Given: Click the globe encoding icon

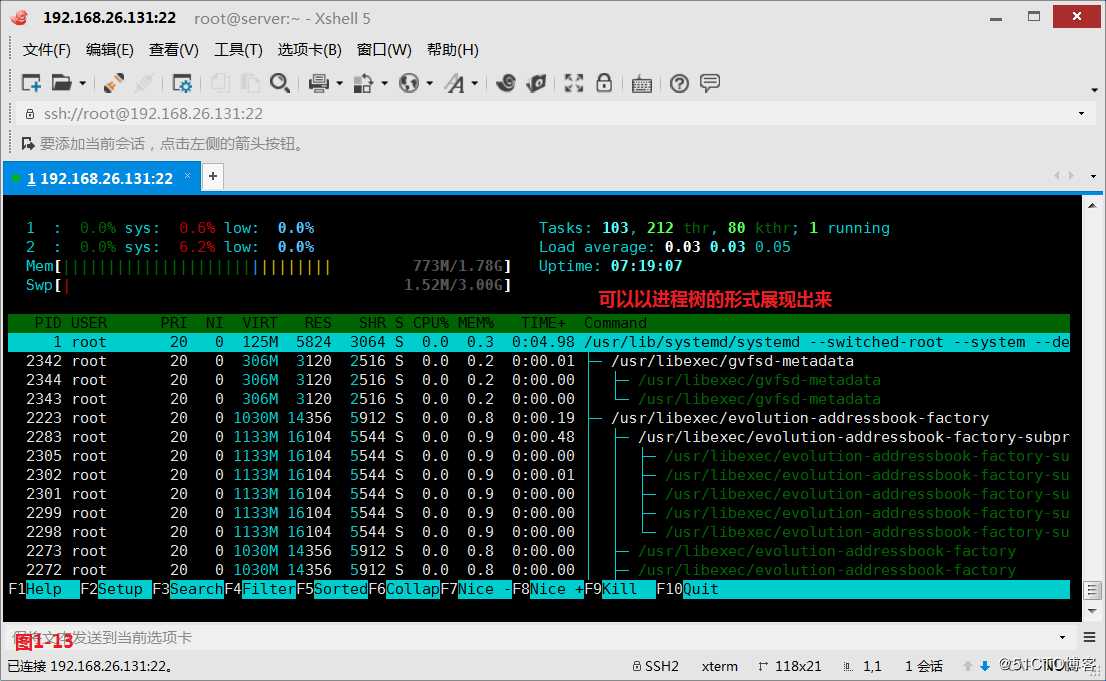Looking at the screenshot, I should point(409,83).
